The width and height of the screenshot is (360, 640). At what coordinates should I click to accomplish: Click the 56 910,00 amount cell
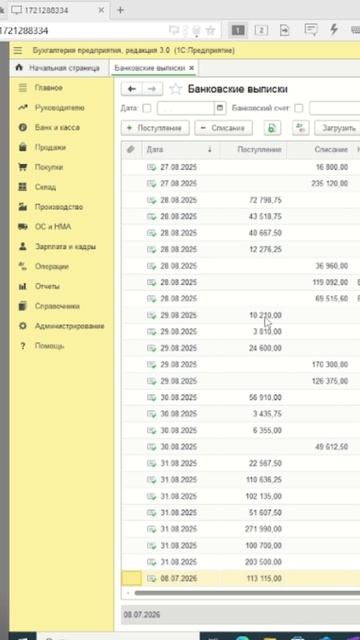pyautogui.click(x=265, y=398)
